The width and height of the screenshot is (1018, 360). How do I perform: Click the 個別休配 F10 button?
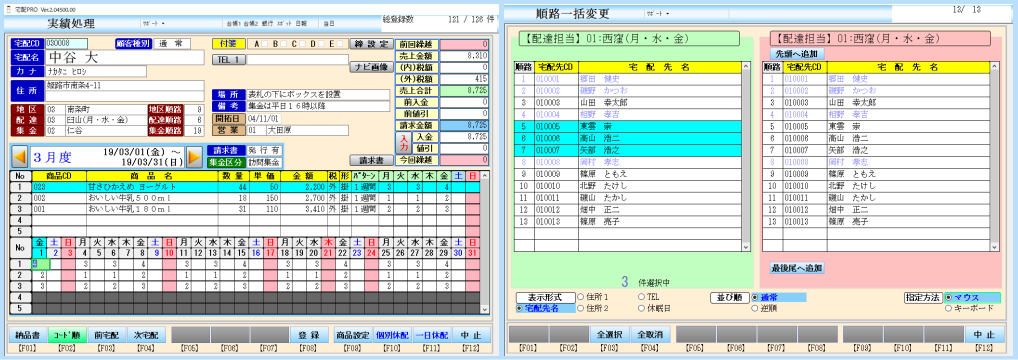pos(392,335)
